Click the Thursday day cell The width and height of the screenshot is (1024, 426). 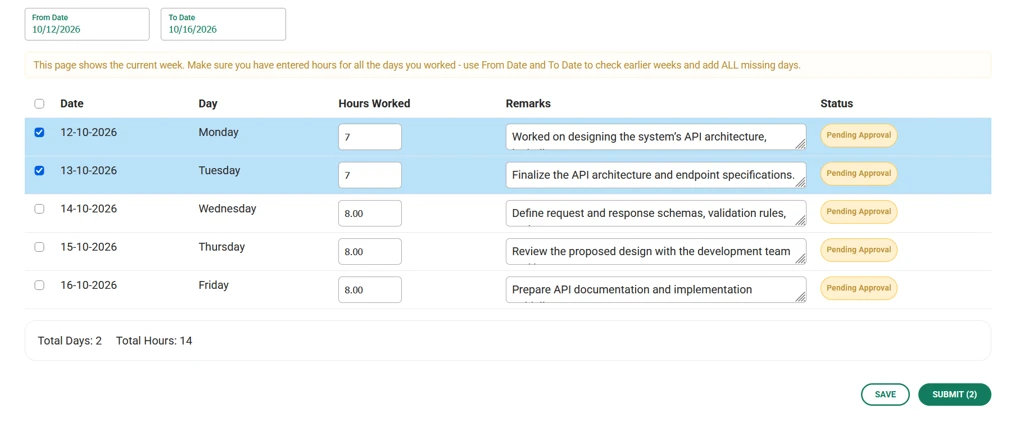tap(221, 247)
